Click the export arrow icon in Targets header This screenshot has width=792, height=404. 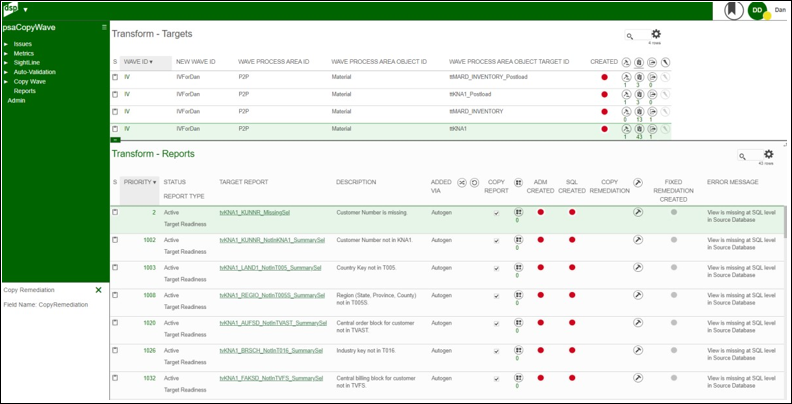(x=652, y=62)
